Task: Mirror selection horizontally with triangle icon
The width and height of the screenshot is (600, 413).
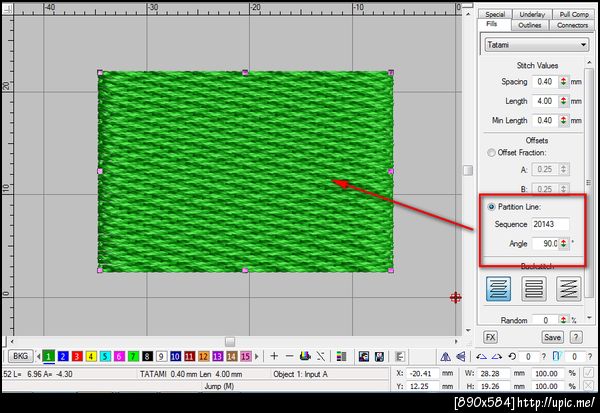Action: point(445,357)
